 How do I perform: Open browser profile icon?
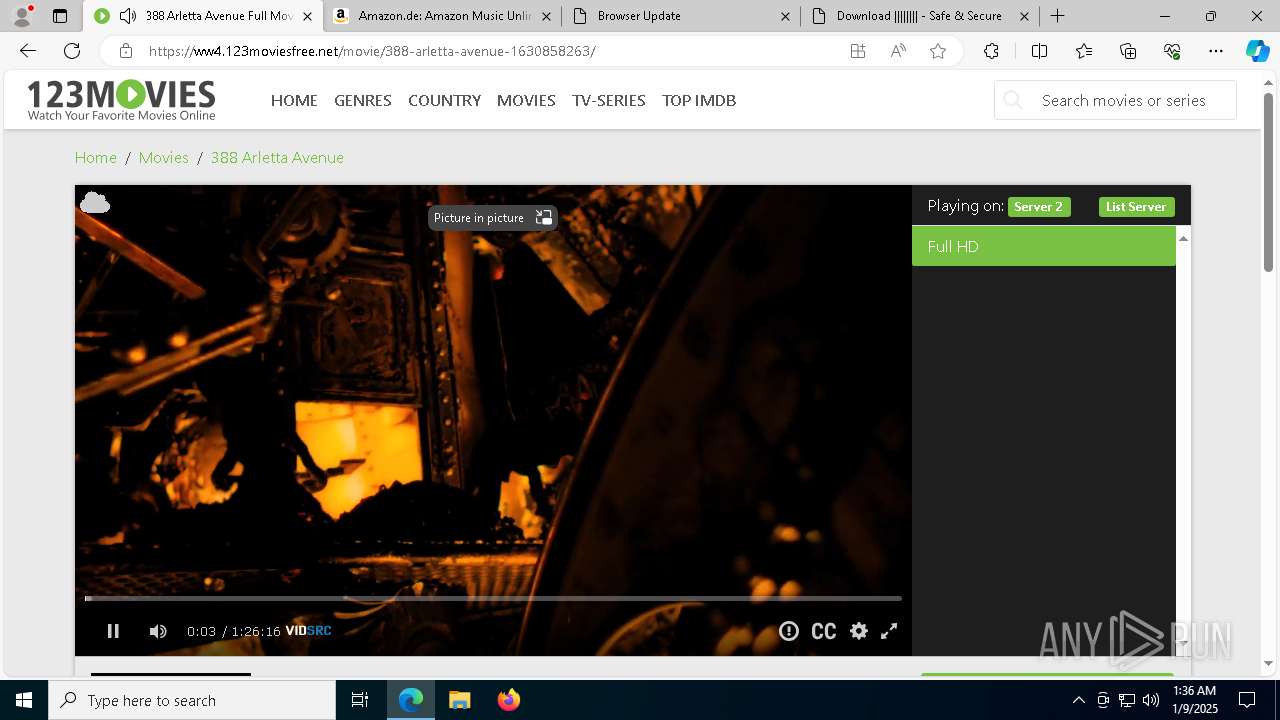pos(21,16)
